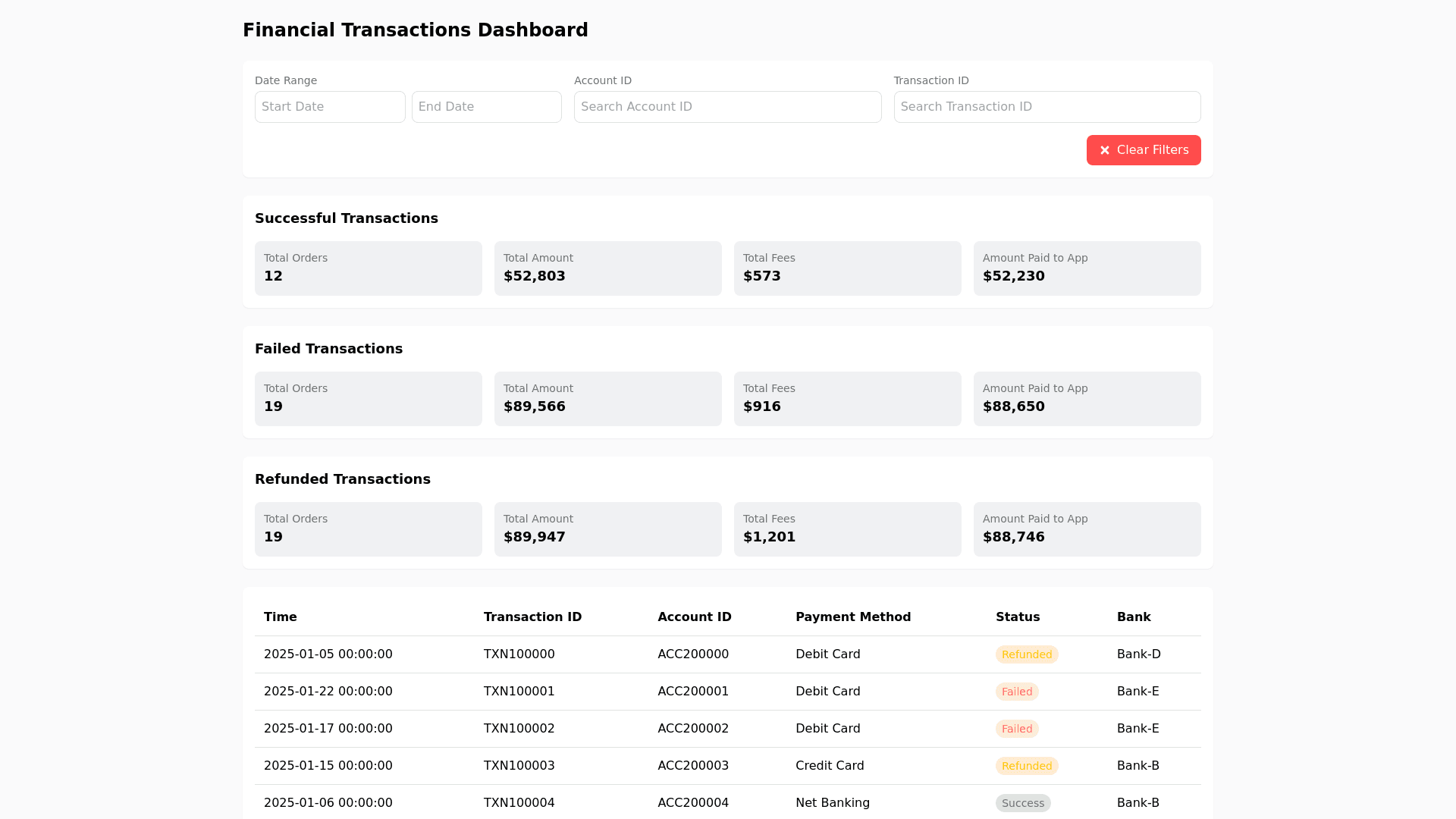
Task: Click Refunded Amount Paid to App card
Action: point(1087,529)
